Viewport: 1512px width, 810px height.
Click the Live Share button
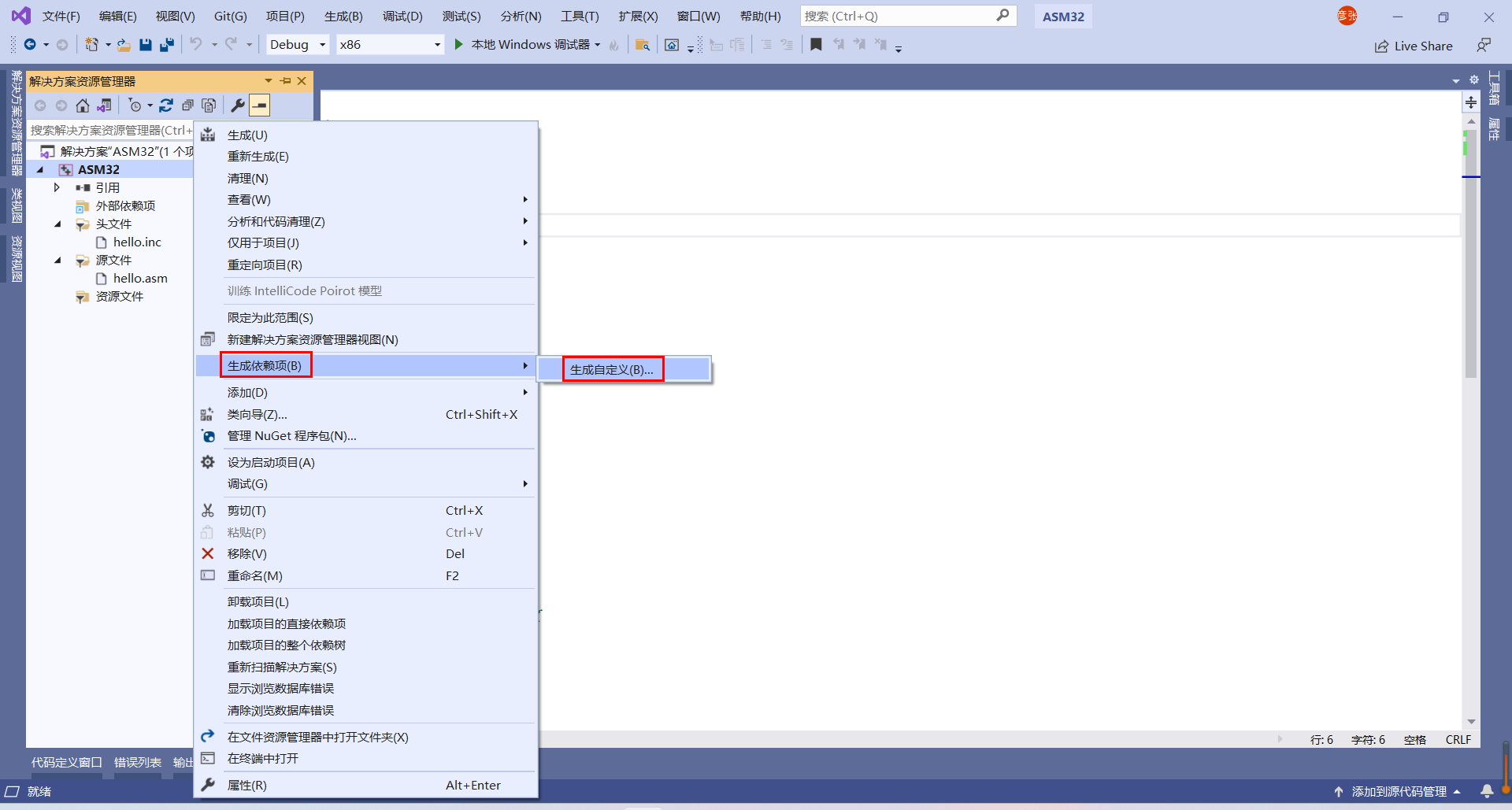click(x=1414, y=46)
